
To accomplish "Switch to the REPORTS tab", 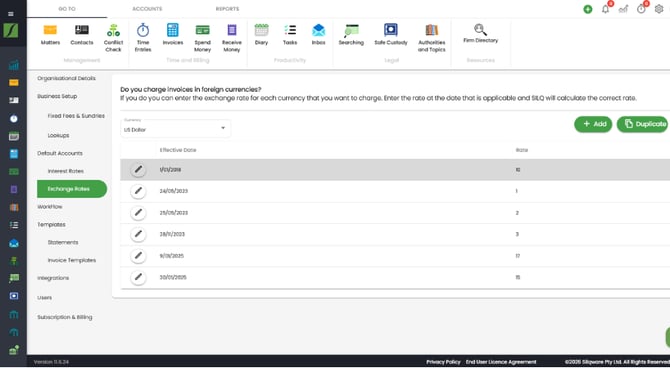I will [227, 9].
